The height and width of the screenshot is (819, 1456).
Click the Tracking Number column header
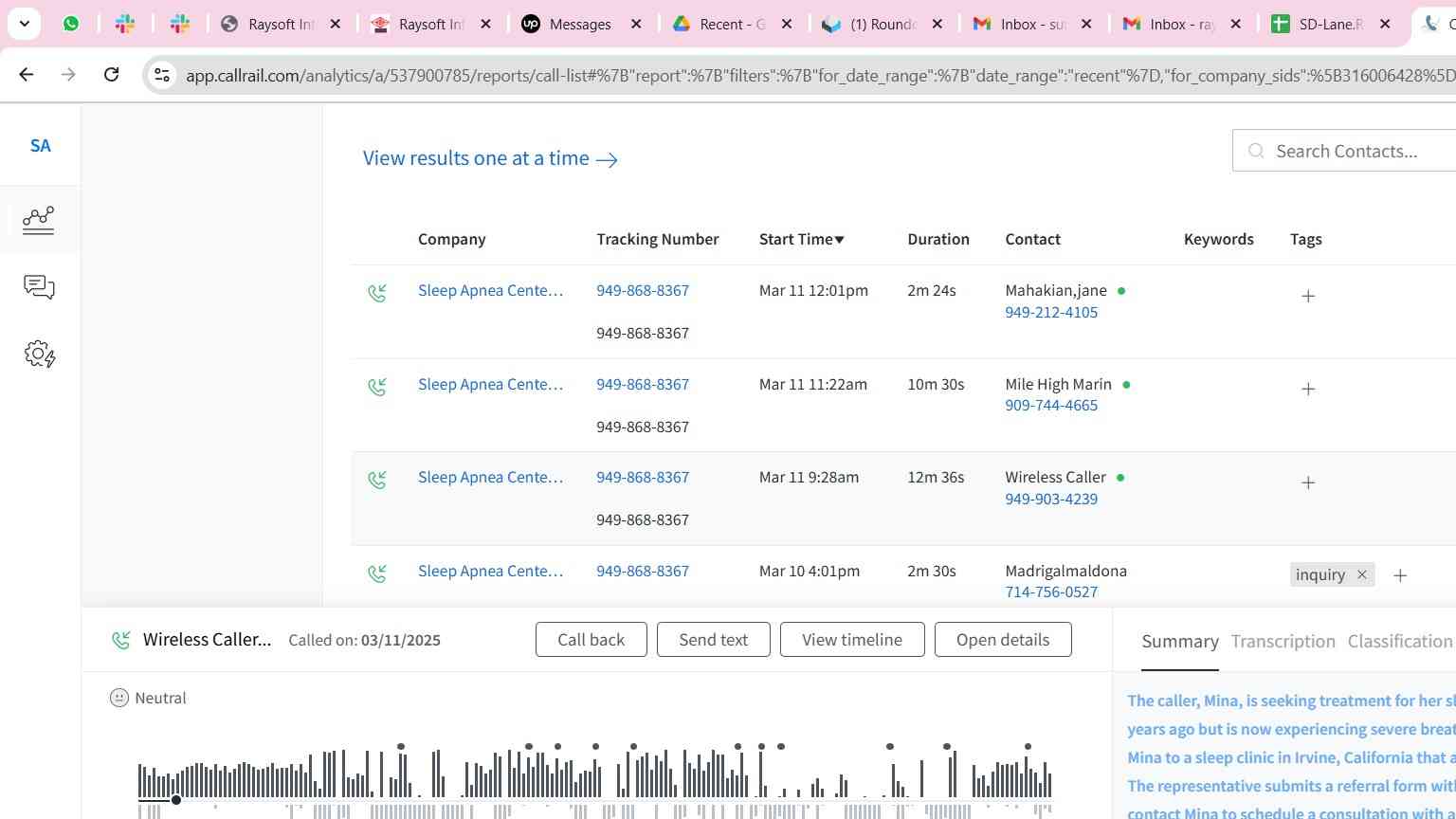658,239
